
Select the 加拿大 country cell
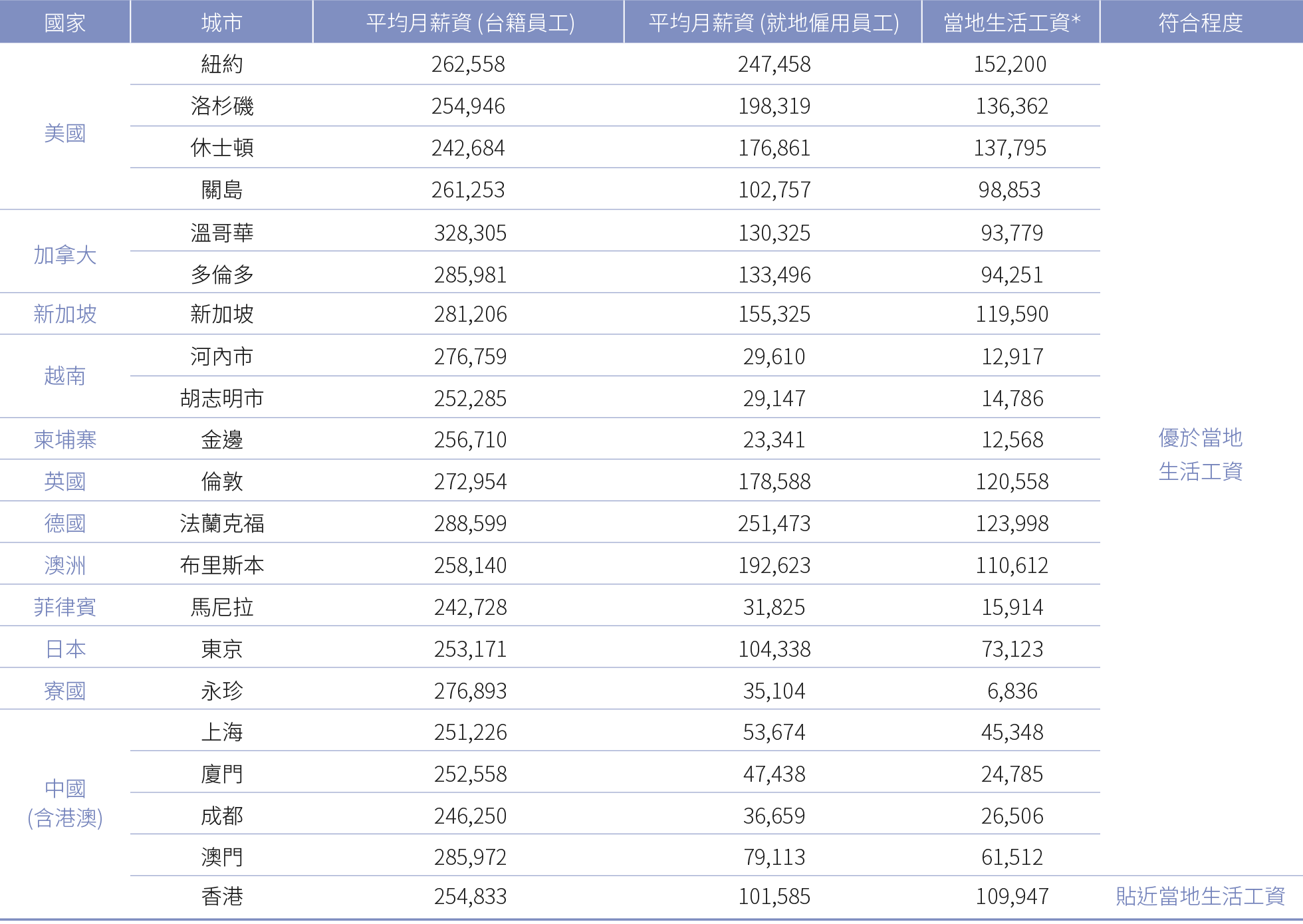tap(64, 255)
